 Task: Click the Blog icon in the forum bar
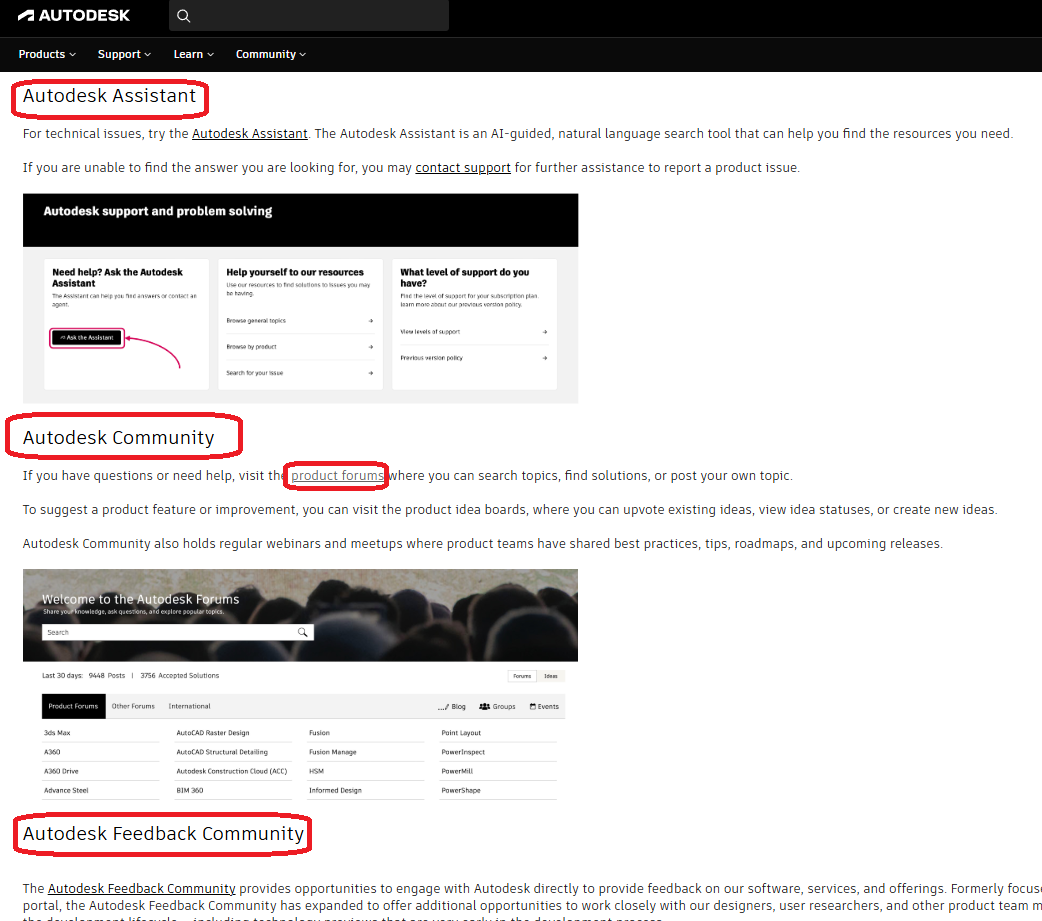(x=445, y=706)
